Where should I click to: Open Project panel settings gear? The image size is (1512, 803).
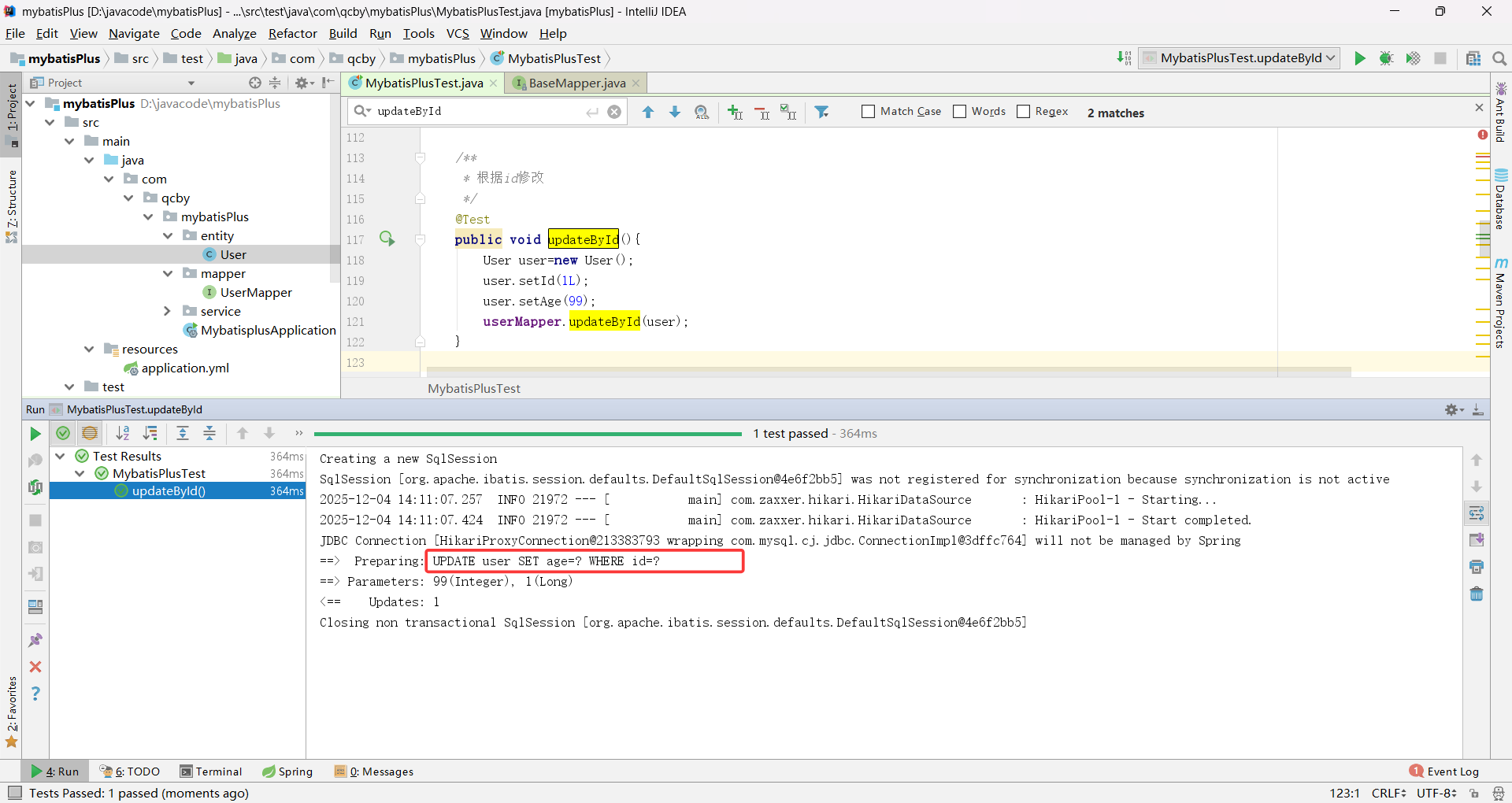coord(304,83)
